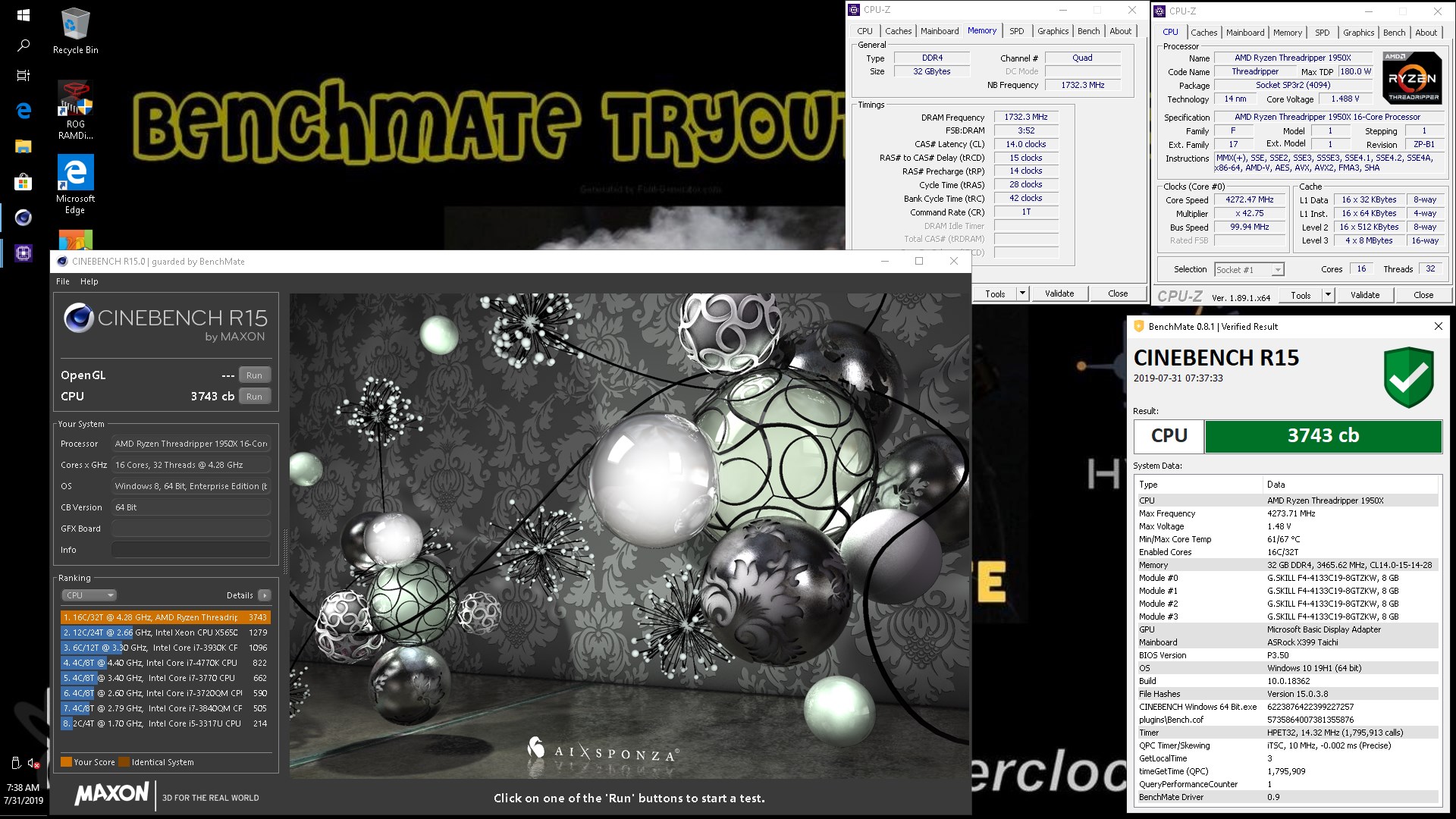Select Graphics tab in CPU-Z CPU window
Image resolution: width=1456 pixels, height=819 pixels.
1358,33
